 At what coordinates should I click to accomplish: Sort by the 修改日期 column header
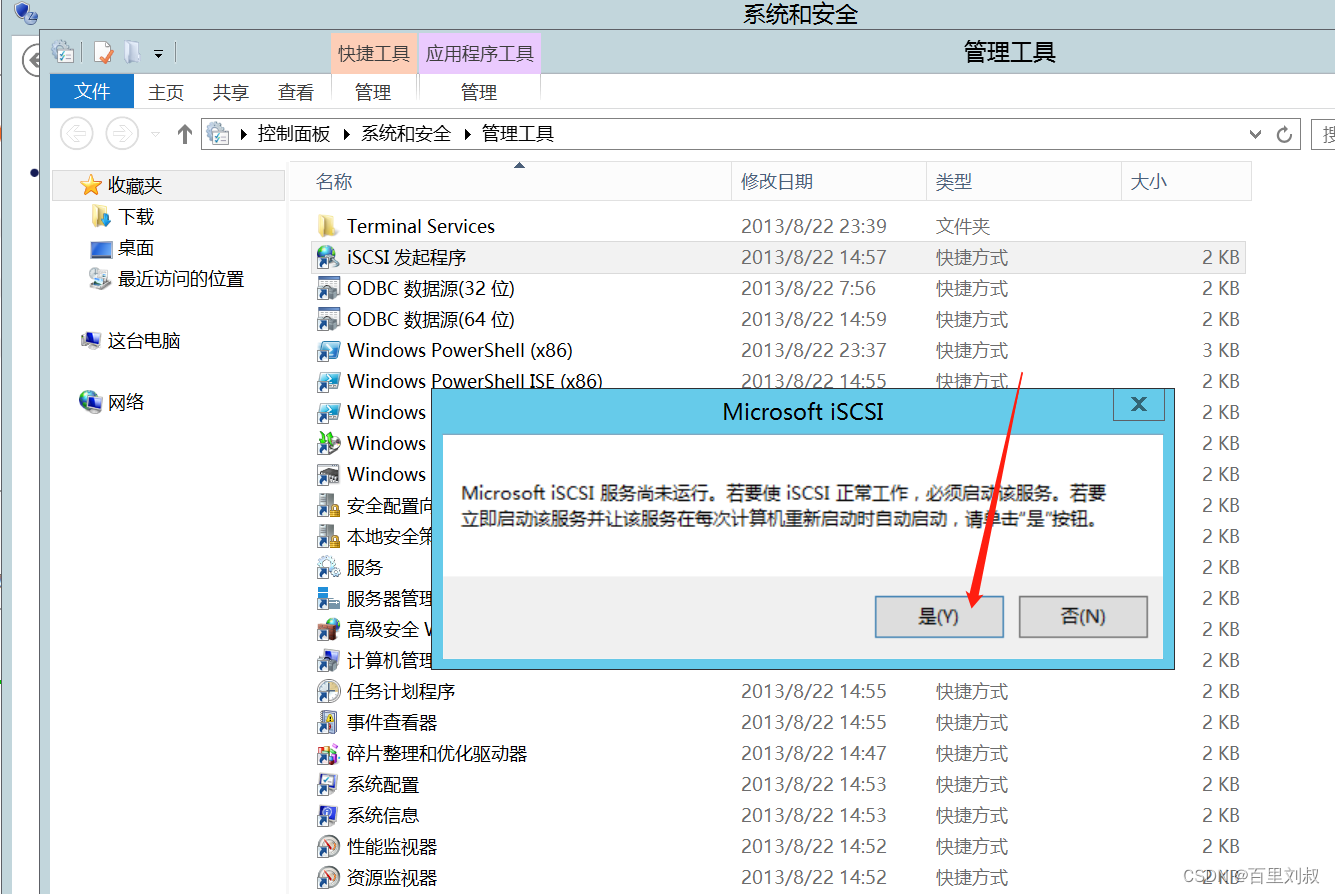[x=829, y=182]
